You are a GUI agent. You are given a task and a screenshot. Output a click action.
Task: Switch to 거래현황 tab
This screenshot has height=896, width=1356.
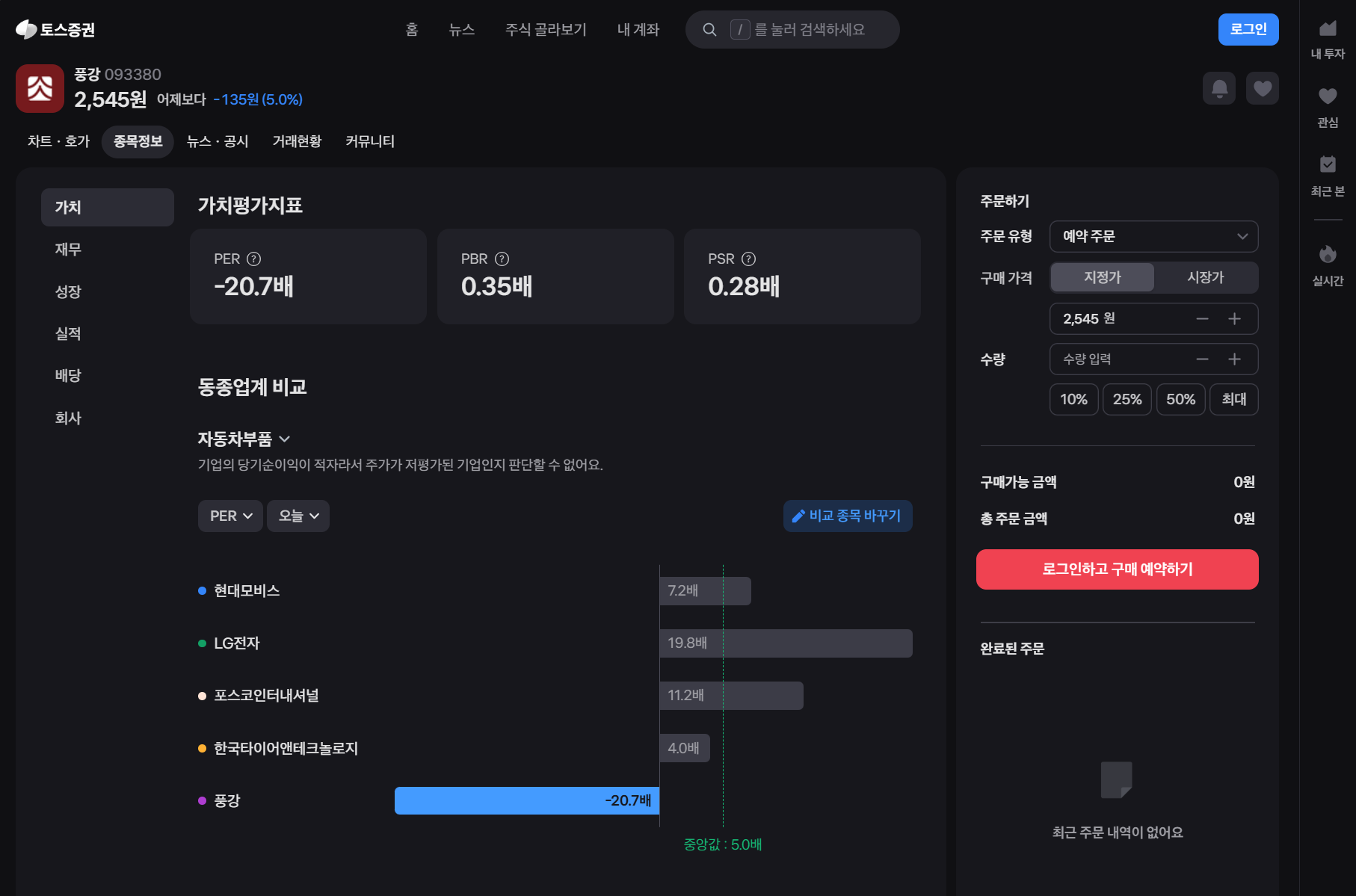pos(297,141)
